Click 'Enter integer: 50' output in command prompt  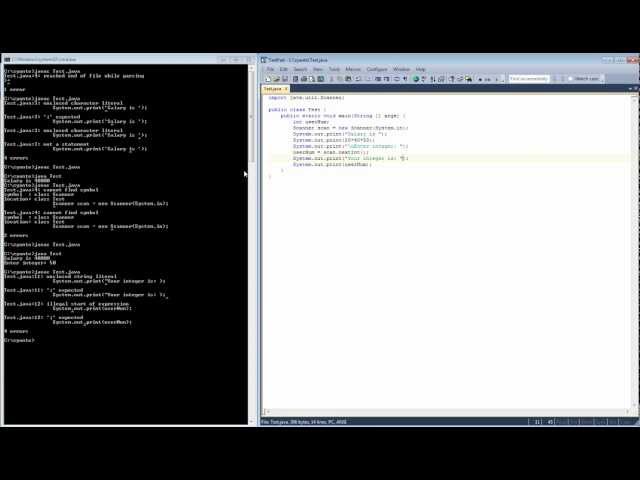point(30,263)
